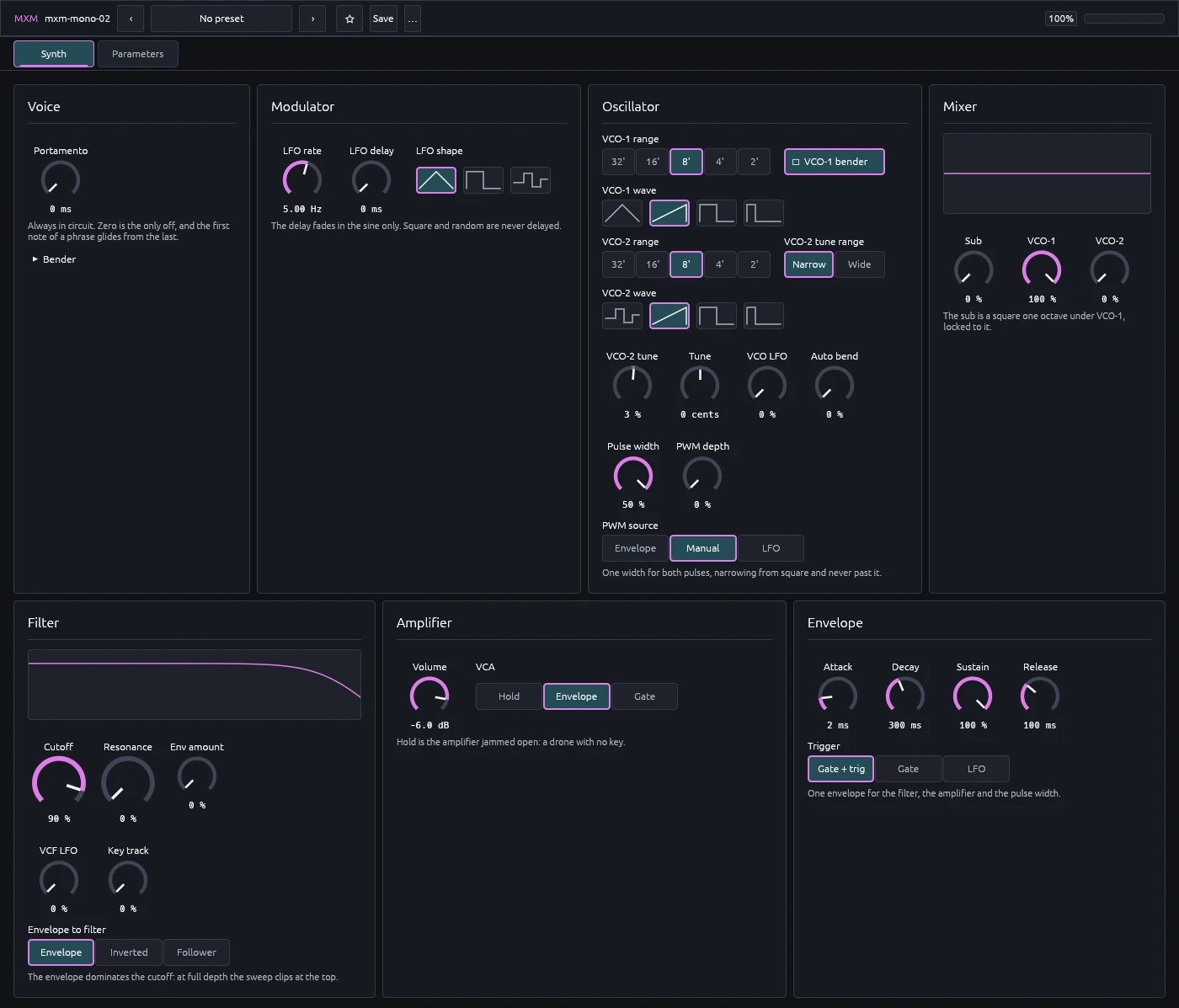Choose narrow pulse wave for VCO-2
Viewport: 1179px width, 1008px height.
click(764, 316)
